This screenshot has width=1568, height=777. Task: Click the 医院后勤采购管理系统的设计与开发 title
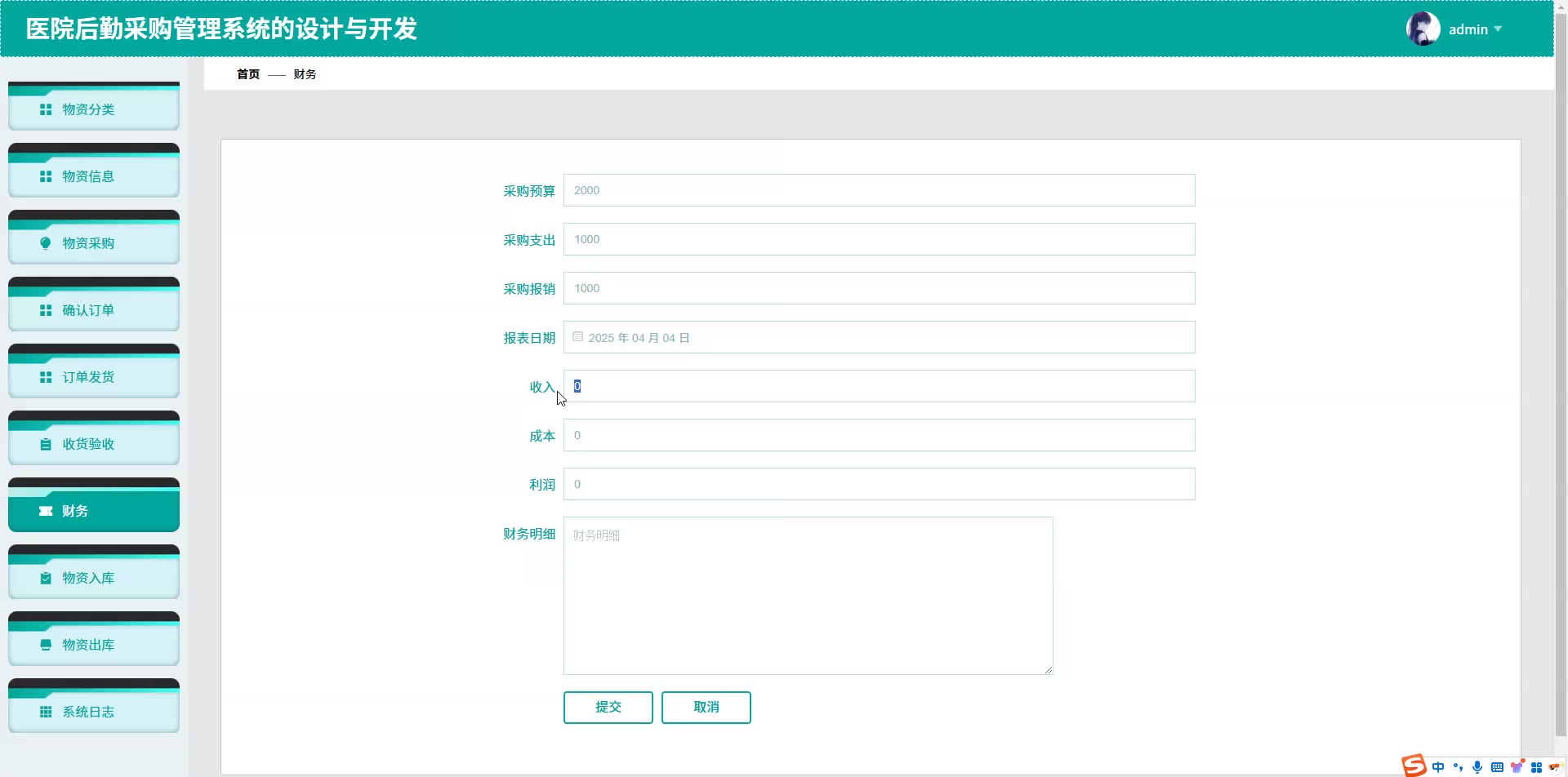(x=221, y=29)
